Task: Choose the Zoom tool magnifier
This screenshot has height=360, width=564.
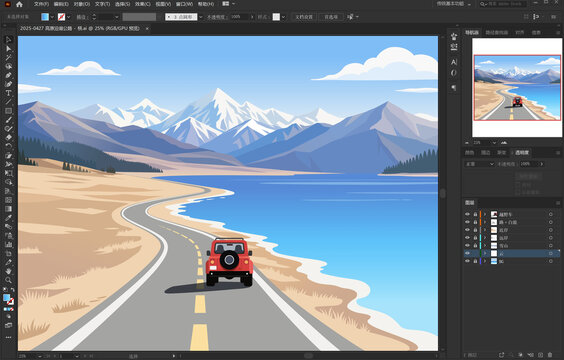Action: [x=8, y=280]
